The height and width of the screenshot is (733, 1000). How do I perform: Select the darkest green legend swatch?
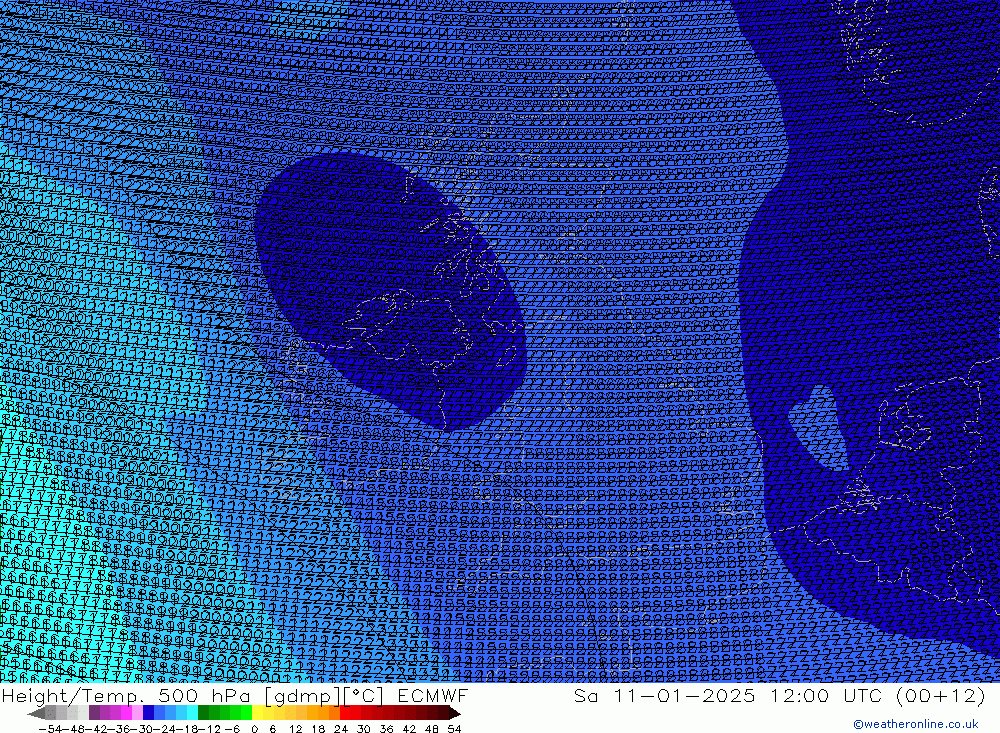pyautogui.click(x=203, y=714)
